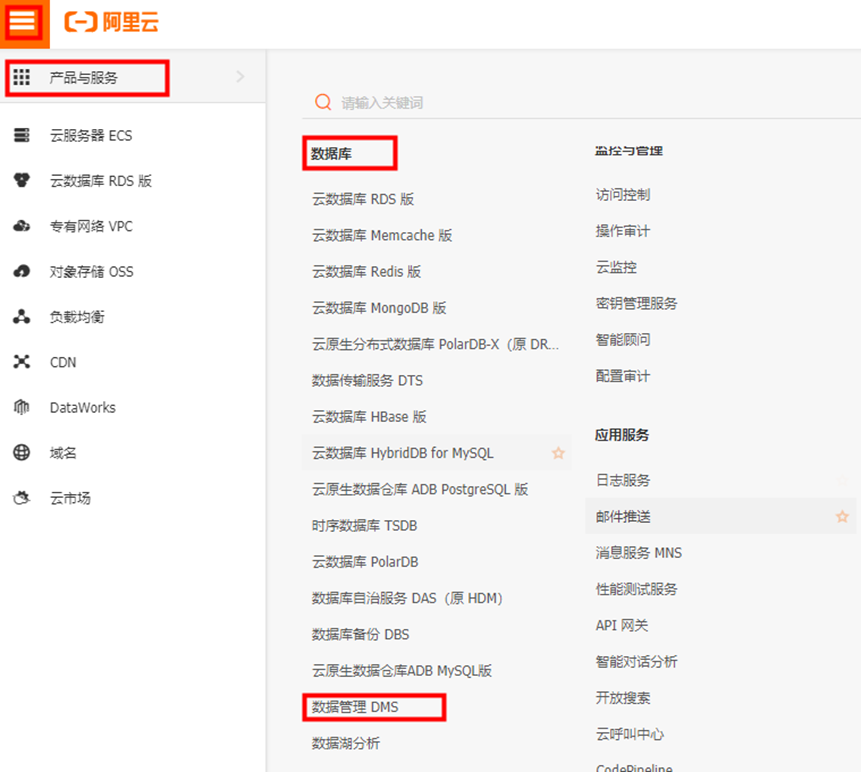Open 智能顾问 link

[x=623, y=340]
